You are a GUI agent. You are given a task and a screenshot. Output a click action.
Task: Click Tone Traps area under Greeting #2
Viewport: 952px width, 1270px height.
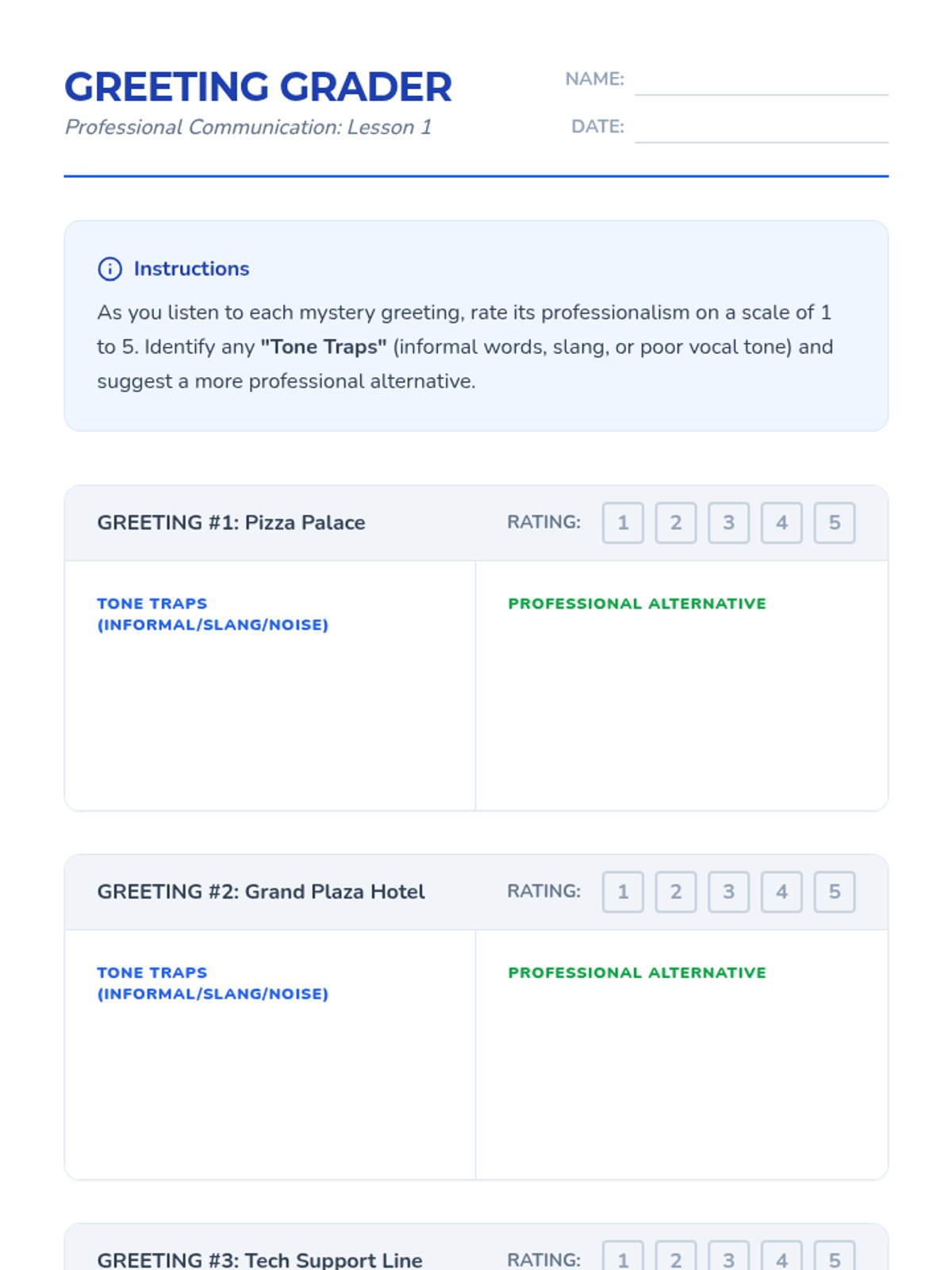270,1055
